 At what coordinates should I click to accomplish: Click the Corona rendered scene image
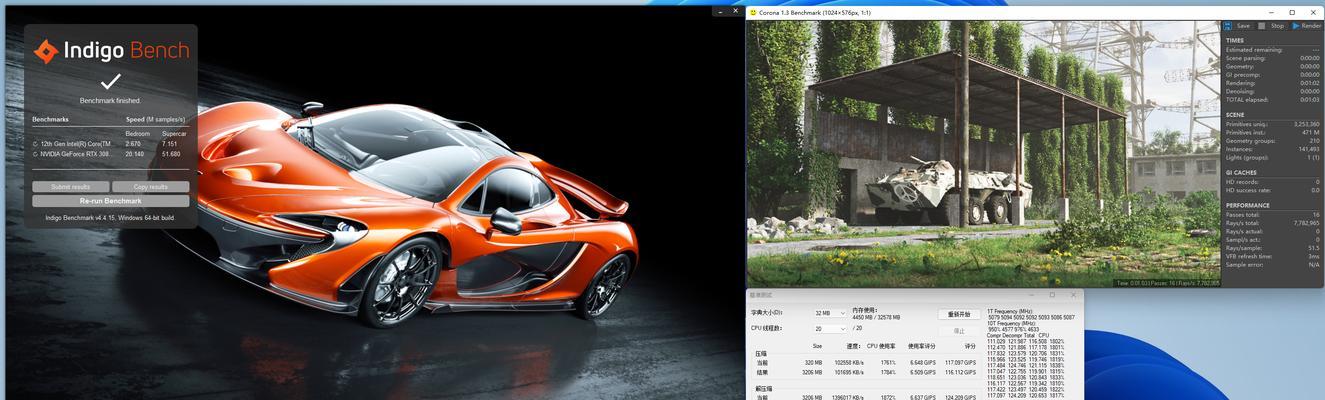pos(984,154)
